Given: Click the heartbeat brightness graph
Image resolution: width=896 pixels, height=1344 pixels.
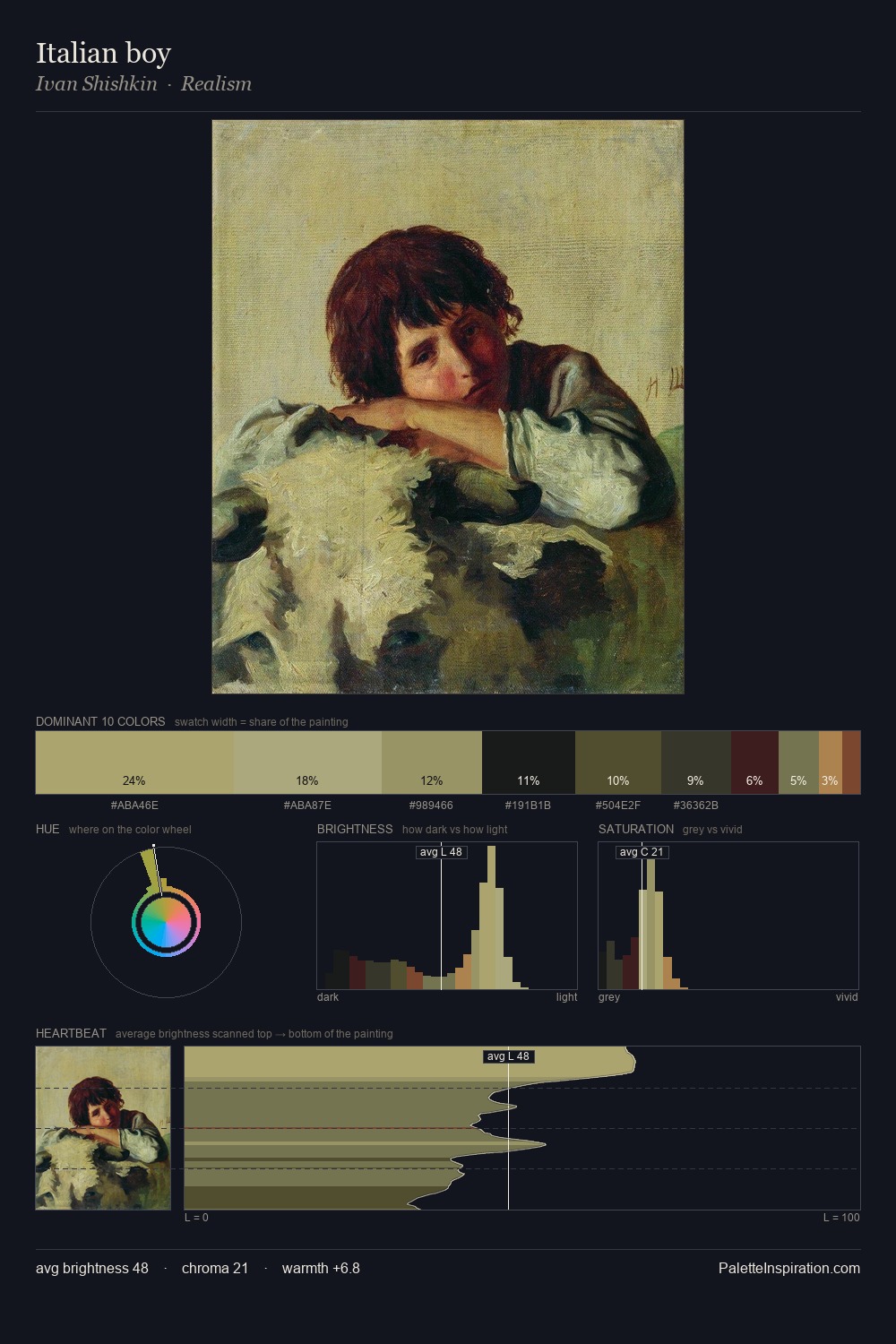Looking at the screenshot, I should click(522, 1128).
